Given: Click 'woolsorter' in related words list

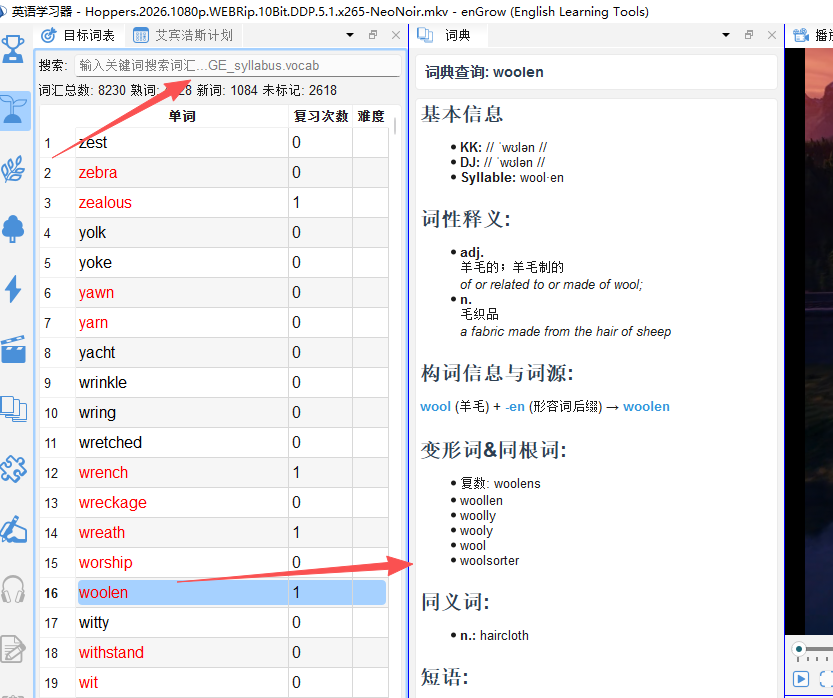Looking at the screenshot, I should pyautogui.click(x=489, y=561).
